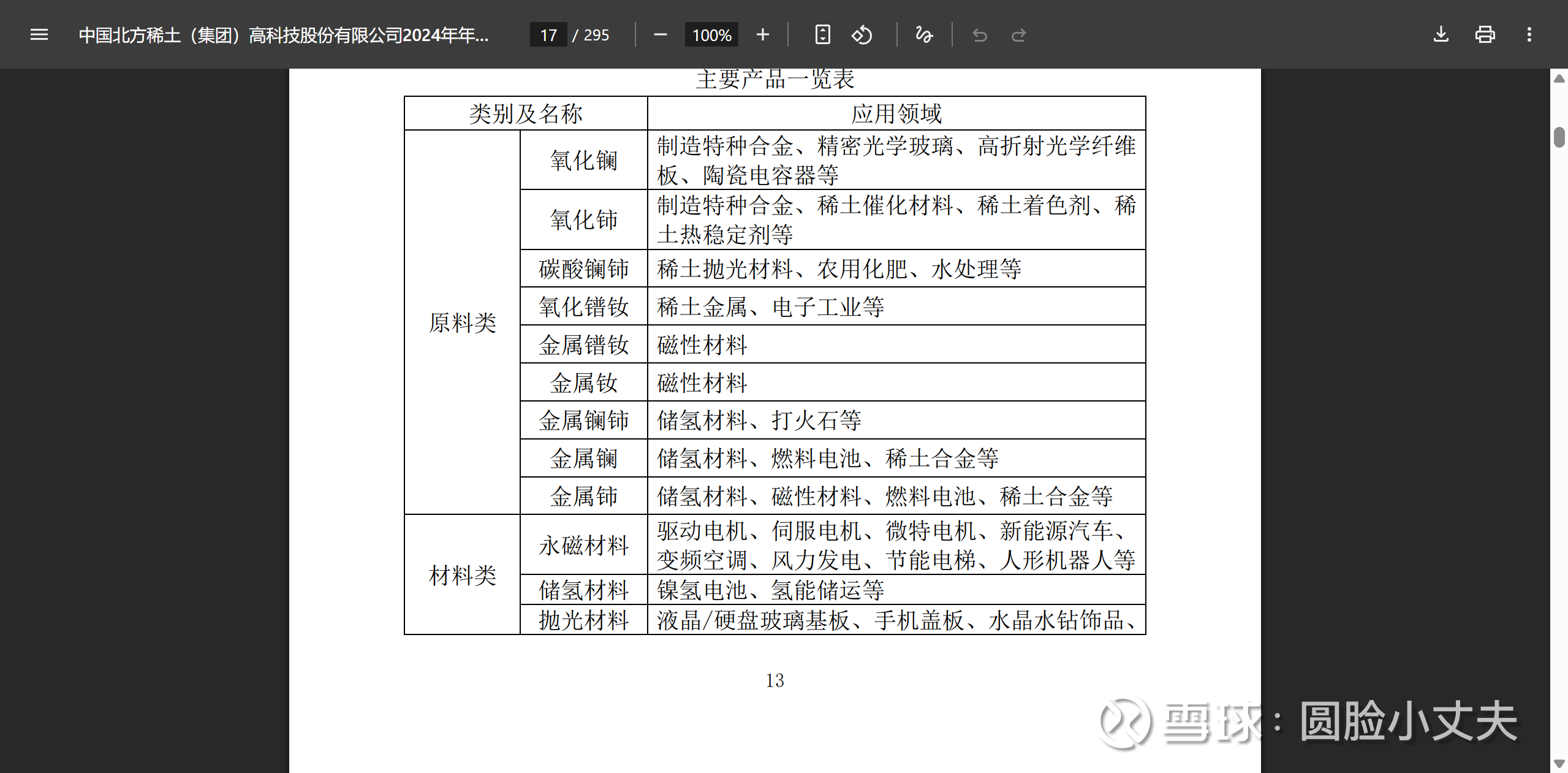
Task: Print the document
Action: pos(1485,35)
